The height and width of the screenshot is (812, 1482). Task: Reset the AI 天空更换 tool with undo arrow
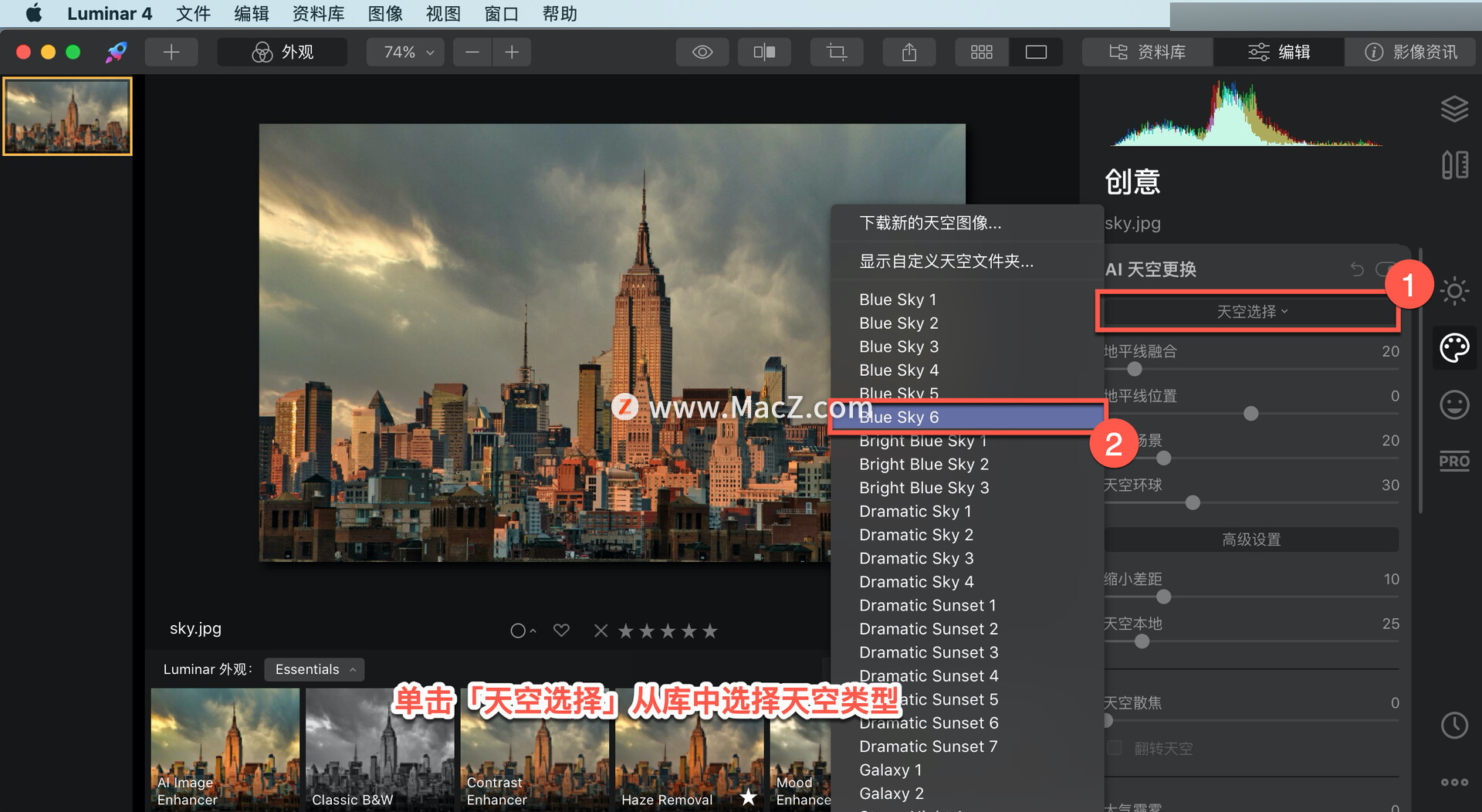[1357, 269]
